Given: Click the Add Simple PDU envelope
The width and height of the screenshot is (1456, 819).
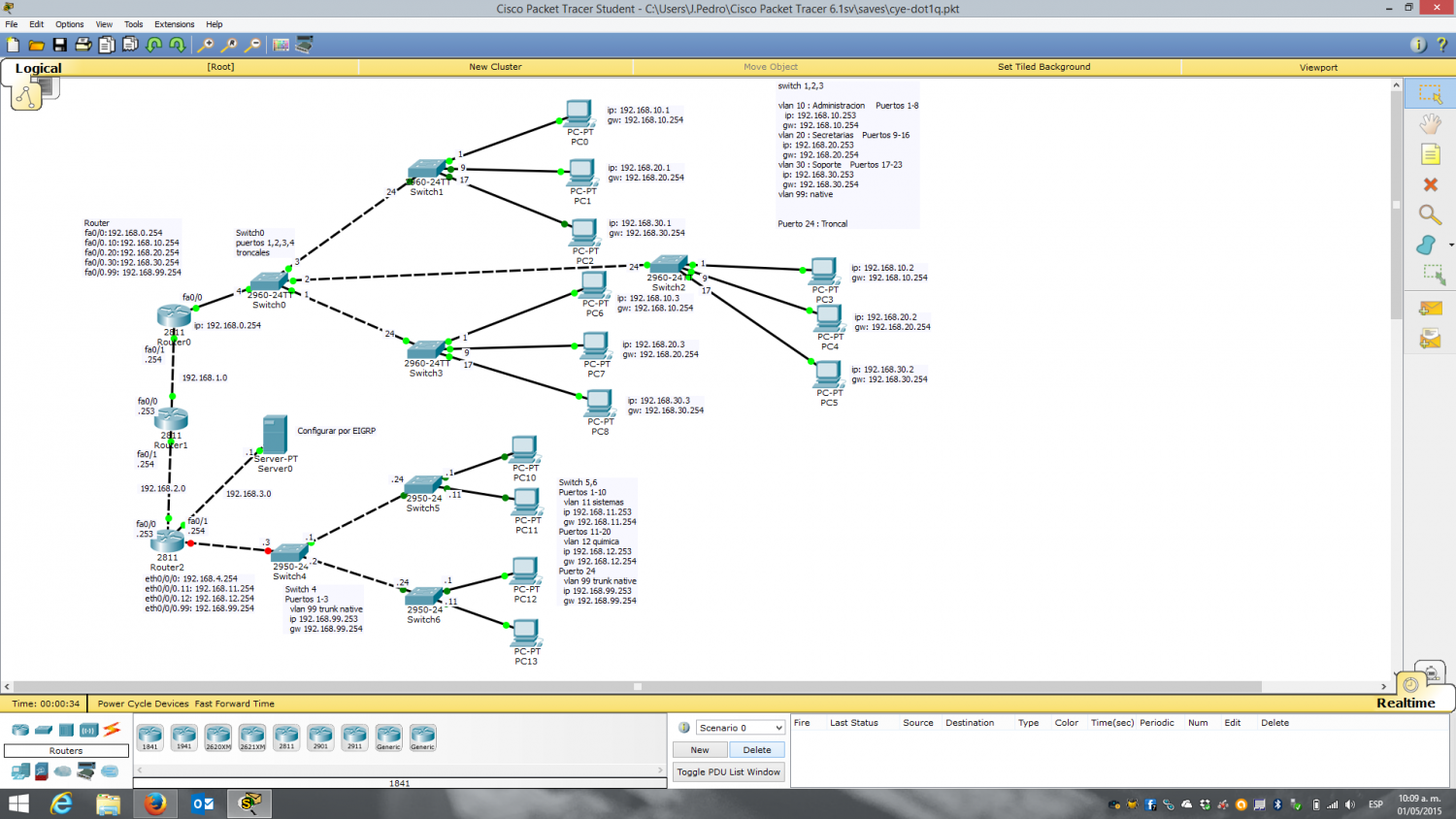Looking at the screenshot, I should pos(1430,309).
